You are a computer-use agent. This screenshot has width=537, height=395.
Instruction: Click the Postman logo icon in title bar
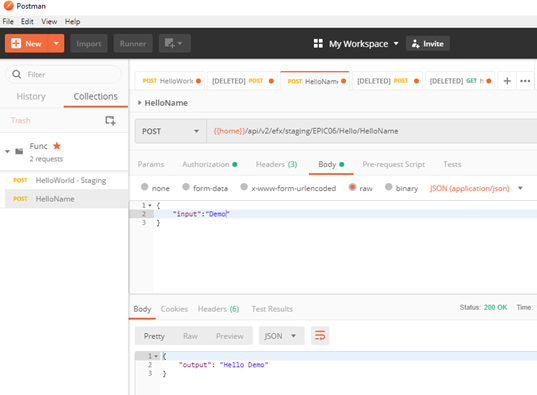coord(8,6)
